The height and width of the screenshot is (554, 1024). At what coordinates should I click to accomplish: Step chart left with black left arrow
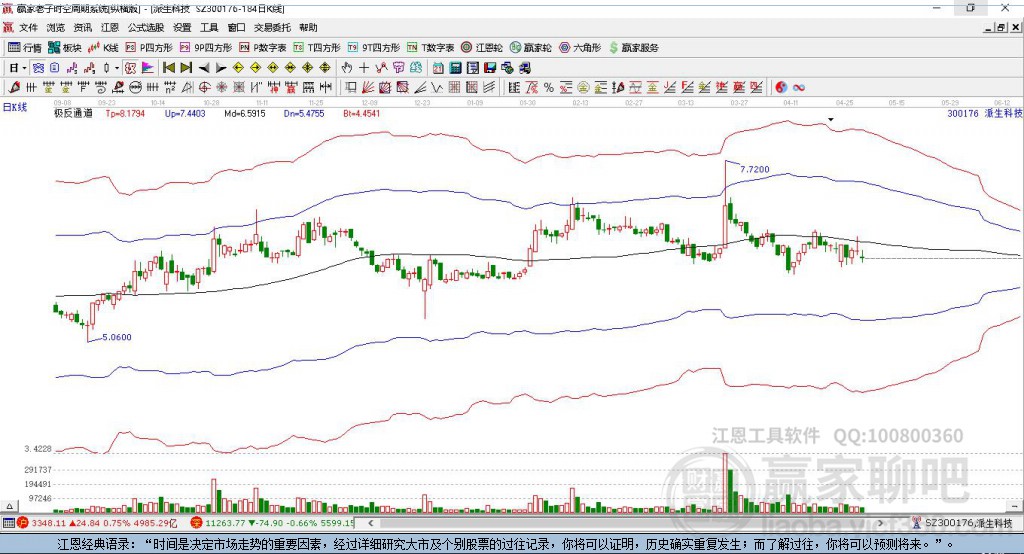204,68
